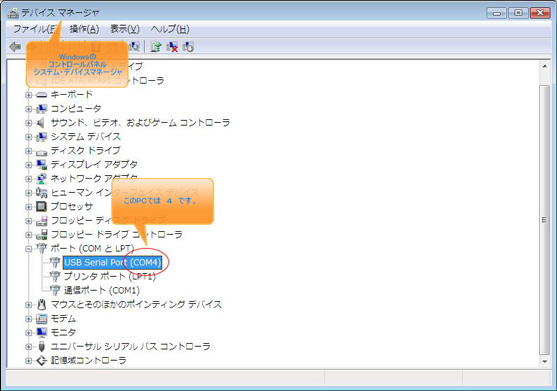Select プリンタ ポート (LPT1) entry
Viewport: 557px width, 391px height.
pos(110,276)
